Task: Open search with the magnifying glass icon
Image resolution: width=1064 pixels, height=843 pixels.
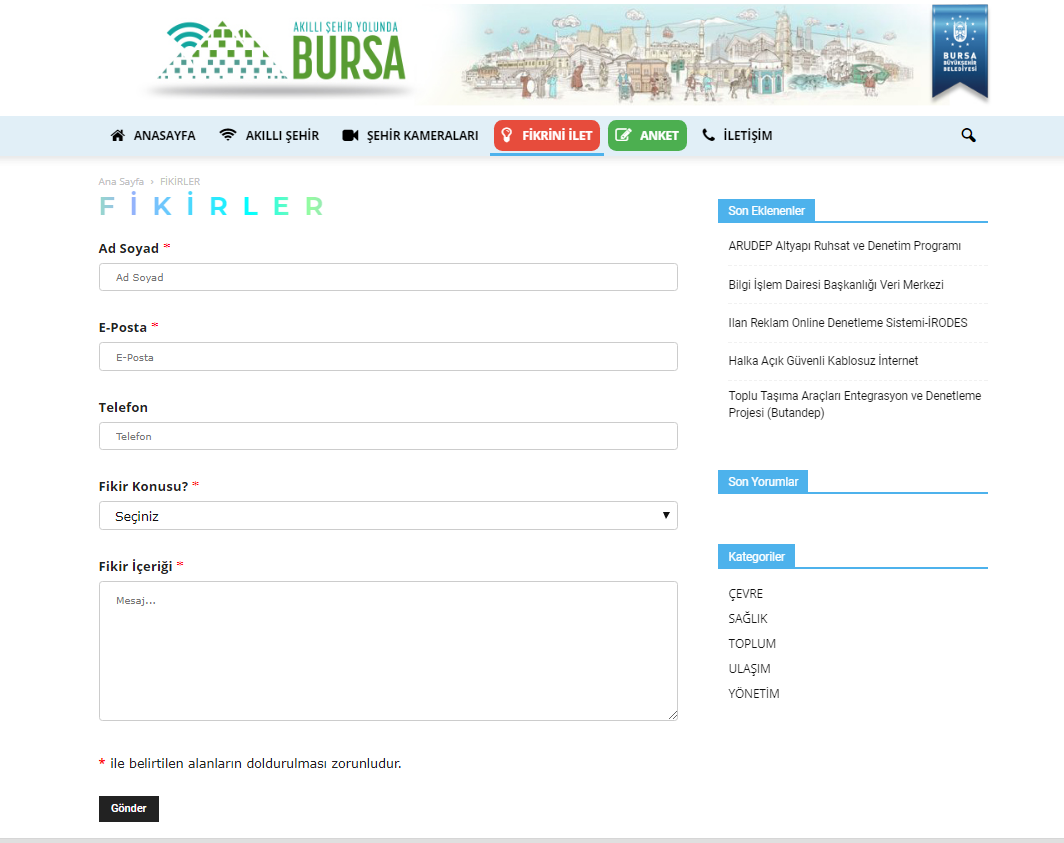Action: [968, 135]
